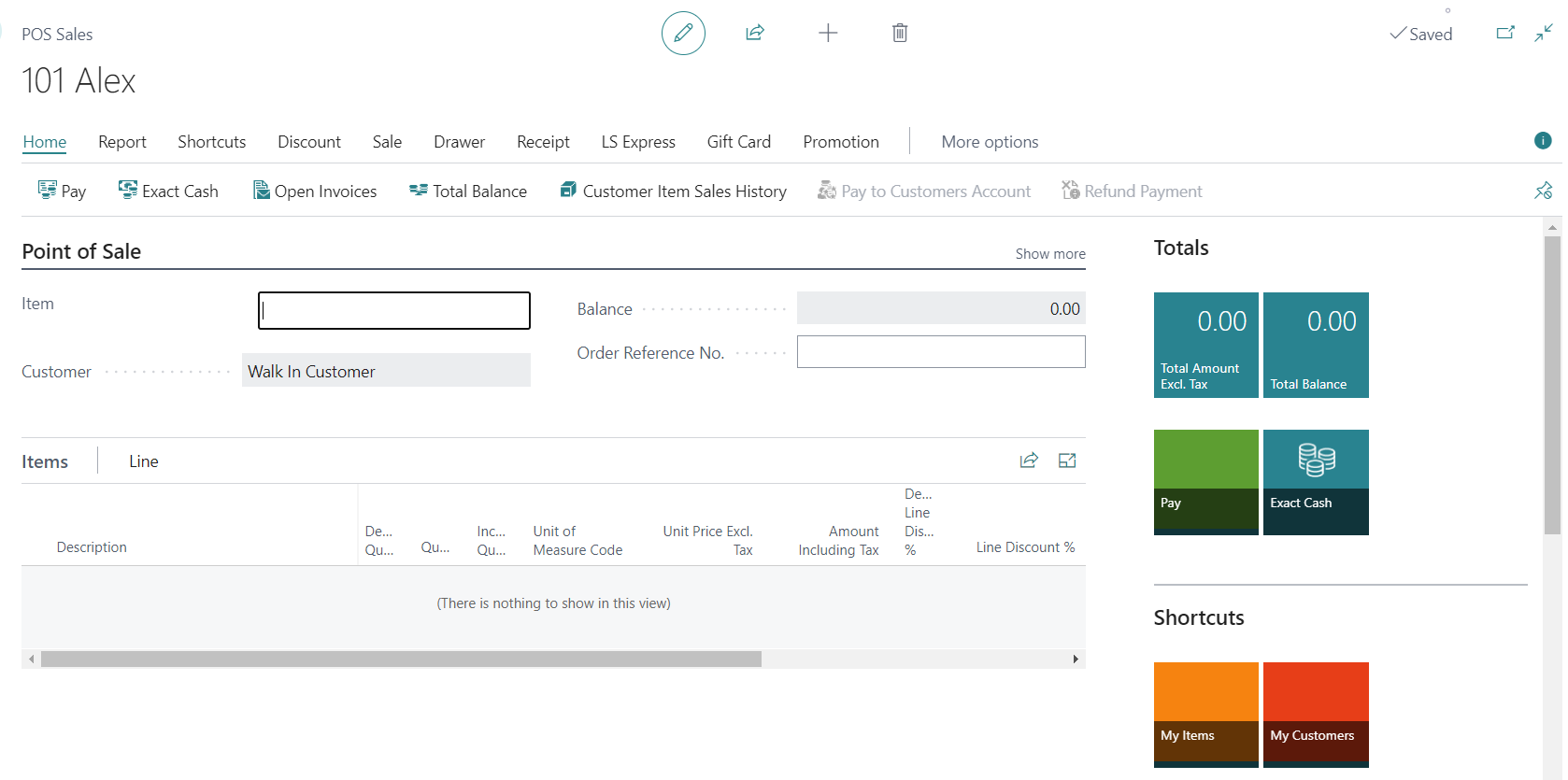
Task: Click the collapse page arrows icon
Action: (x=1544, y=34)
